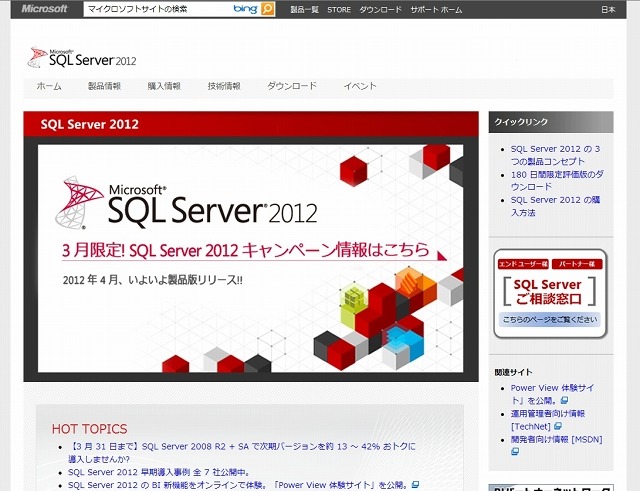640x491 pixels.
Task: Click the 関連サイト heading
Action: pos(513,372)
